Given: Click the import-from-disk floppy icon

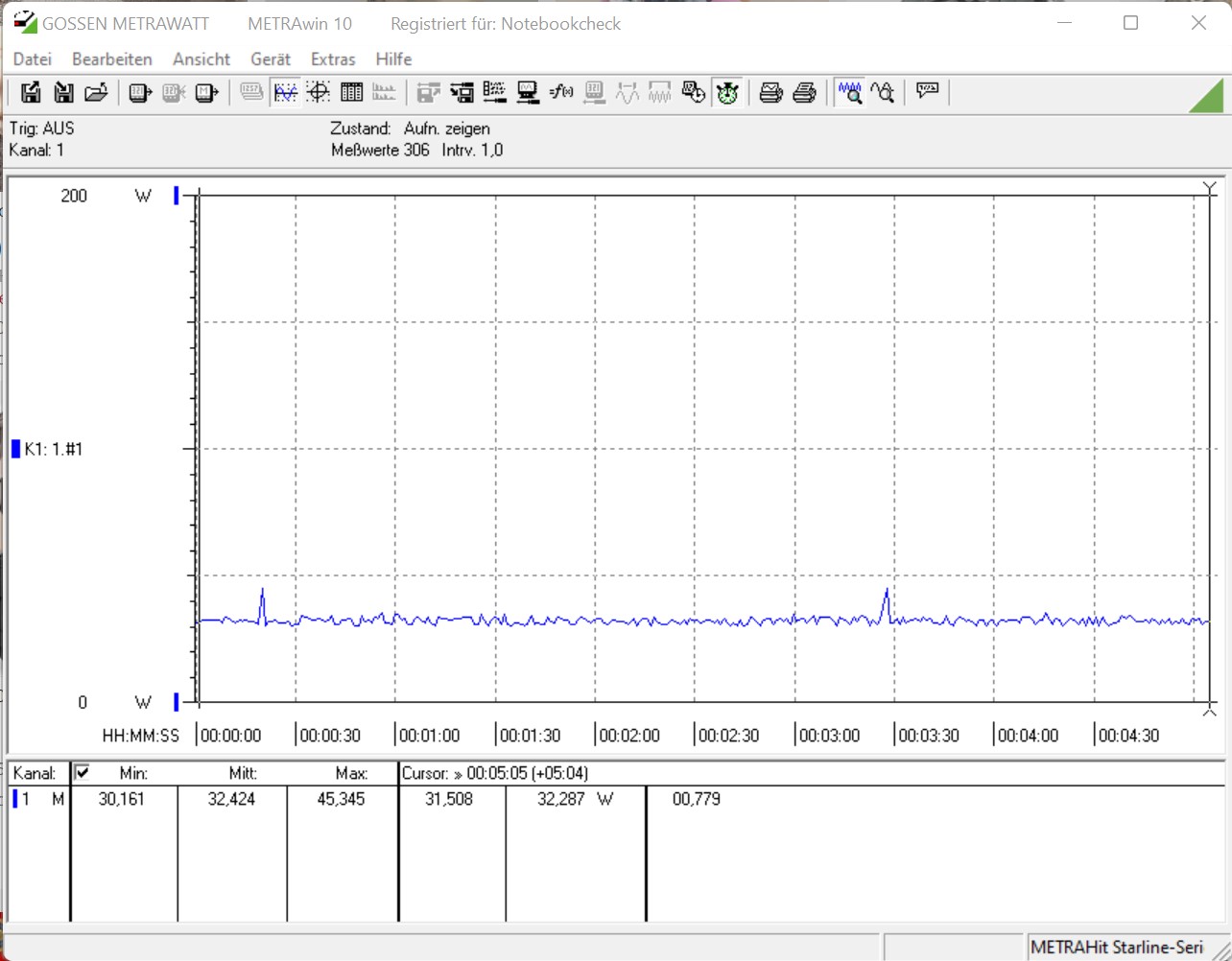Looking at the screenshot, I should coord(63,93).
